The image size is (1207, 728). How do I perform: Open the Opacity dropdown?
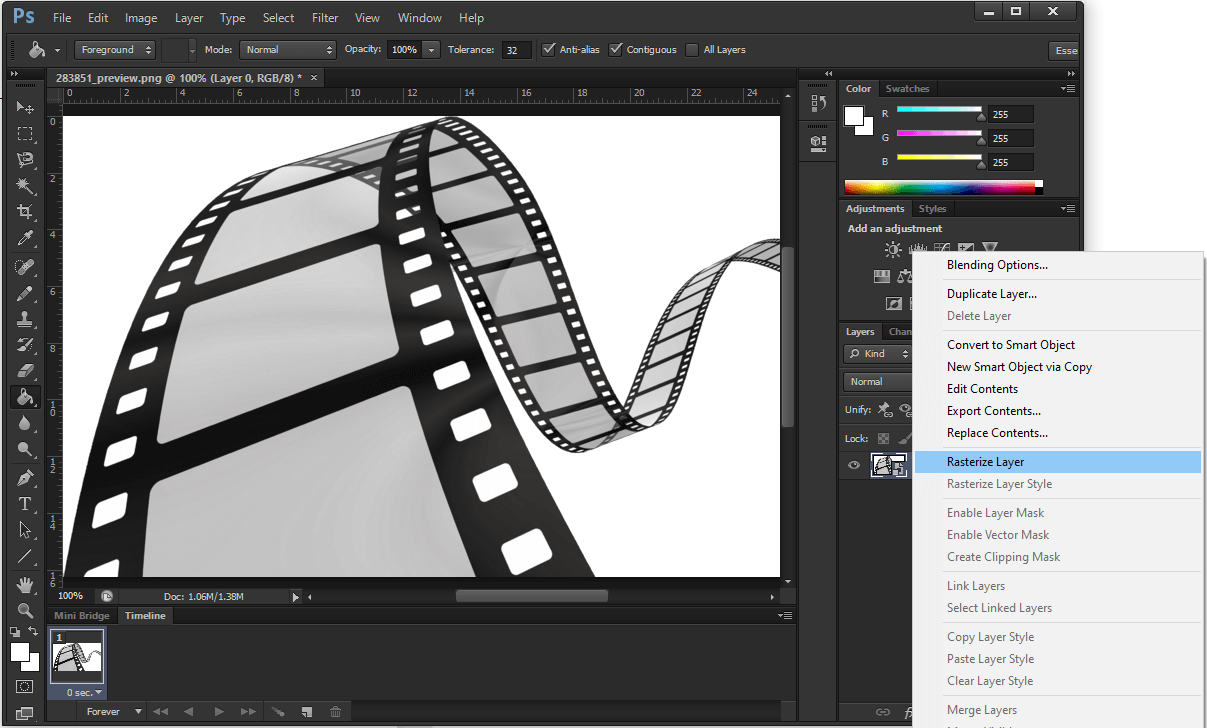(432, 49)
